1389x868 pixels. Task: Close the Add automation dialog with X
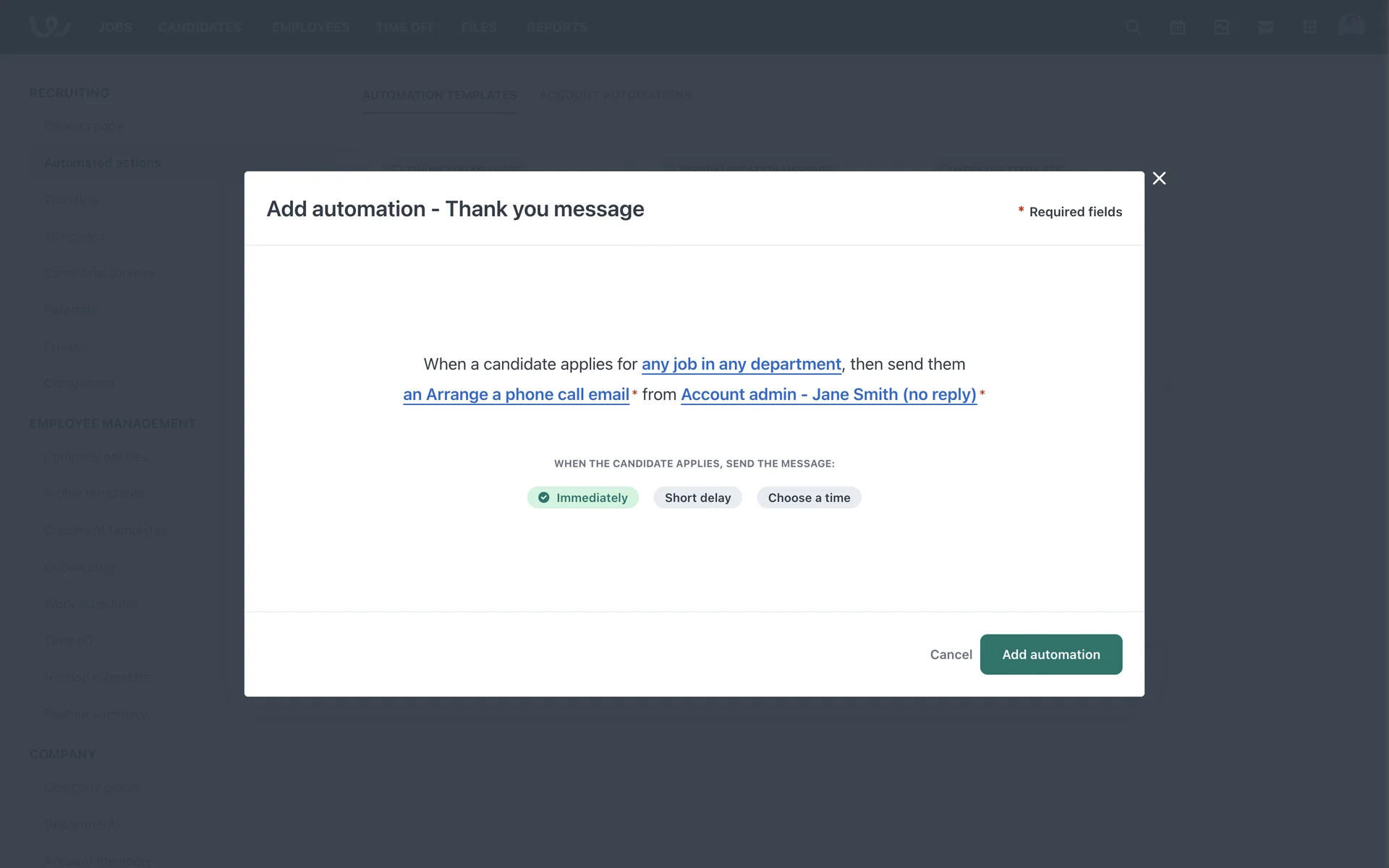pyautogui.click(x=1159, y=179)
